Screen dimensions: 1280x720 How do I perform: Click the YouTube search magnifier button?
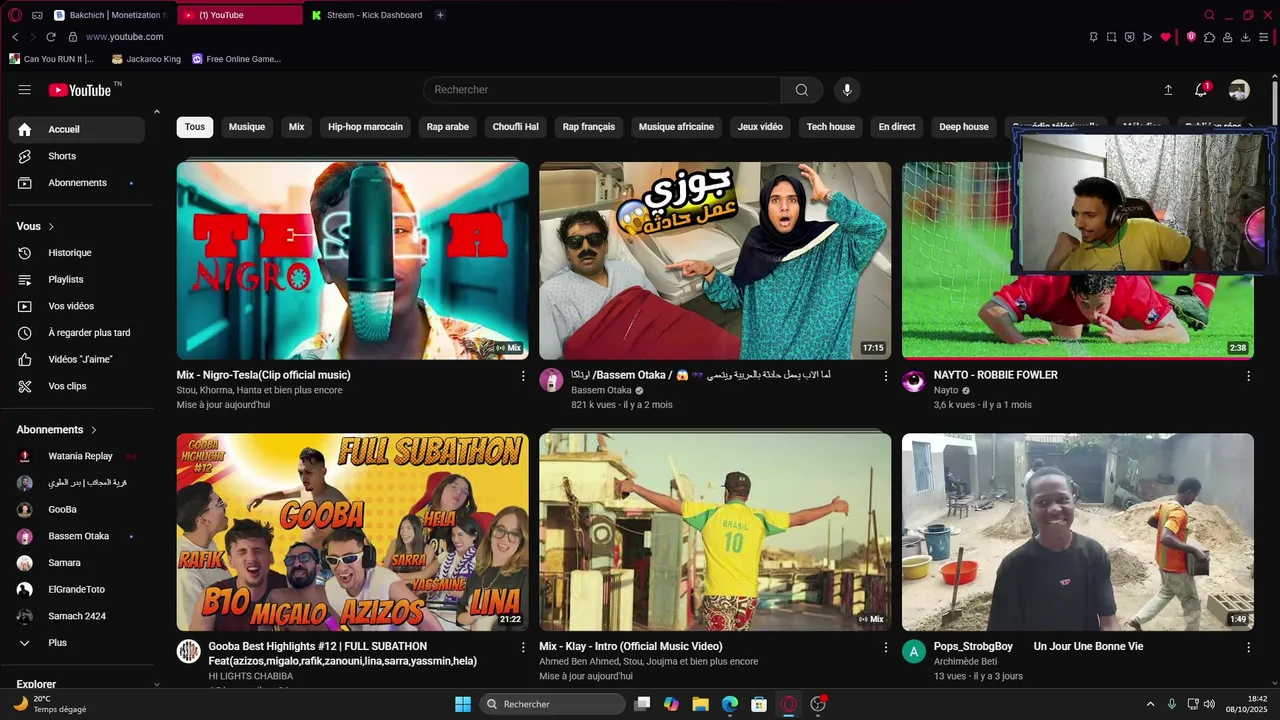pos(802,90)
